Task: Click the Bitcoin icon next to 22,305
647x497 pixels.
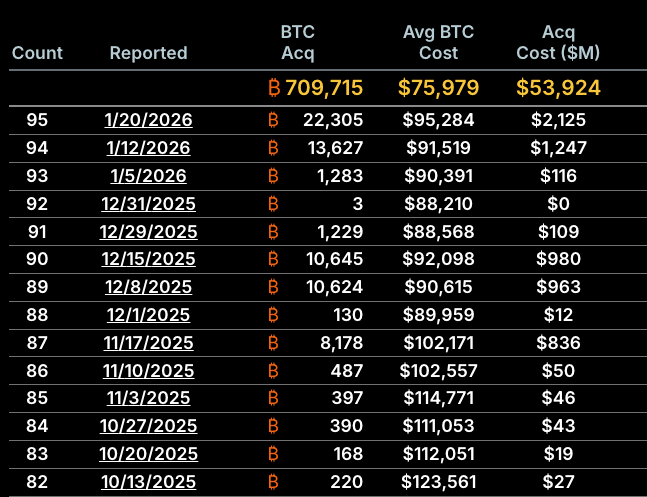Action: (274, 121)
